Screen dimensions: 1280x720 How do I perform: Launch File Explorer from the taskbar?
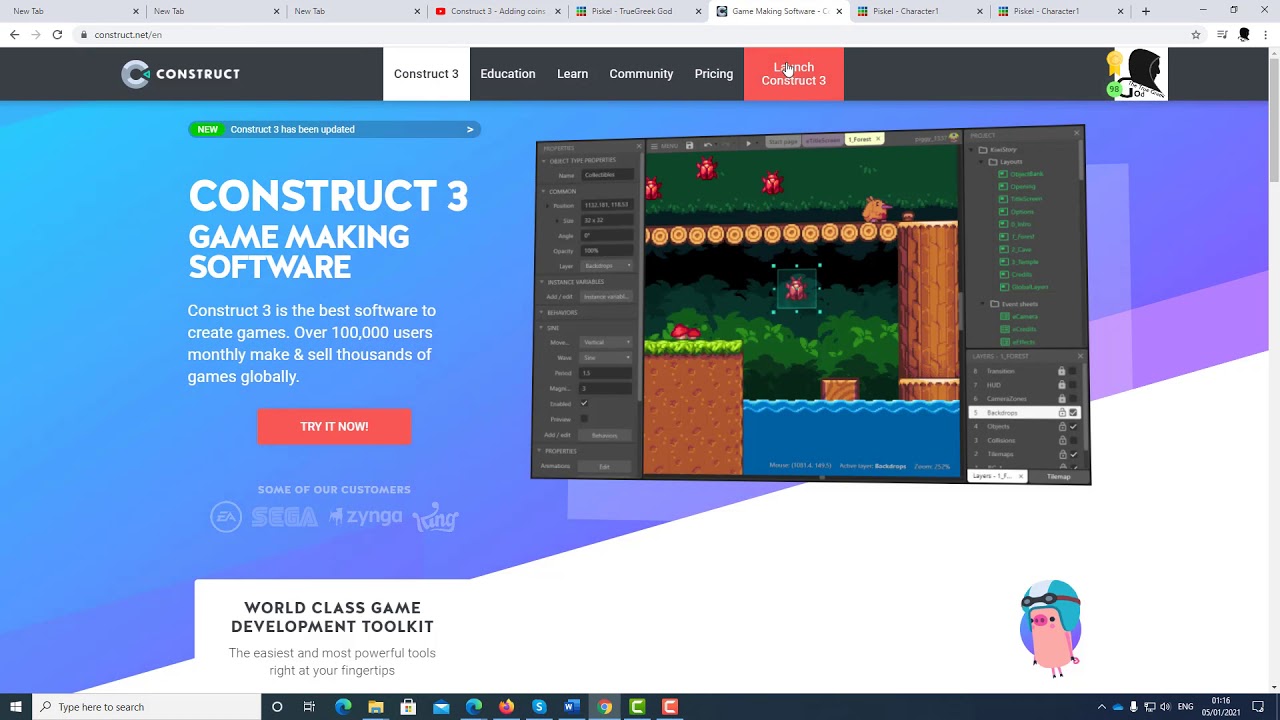point(376,707)
